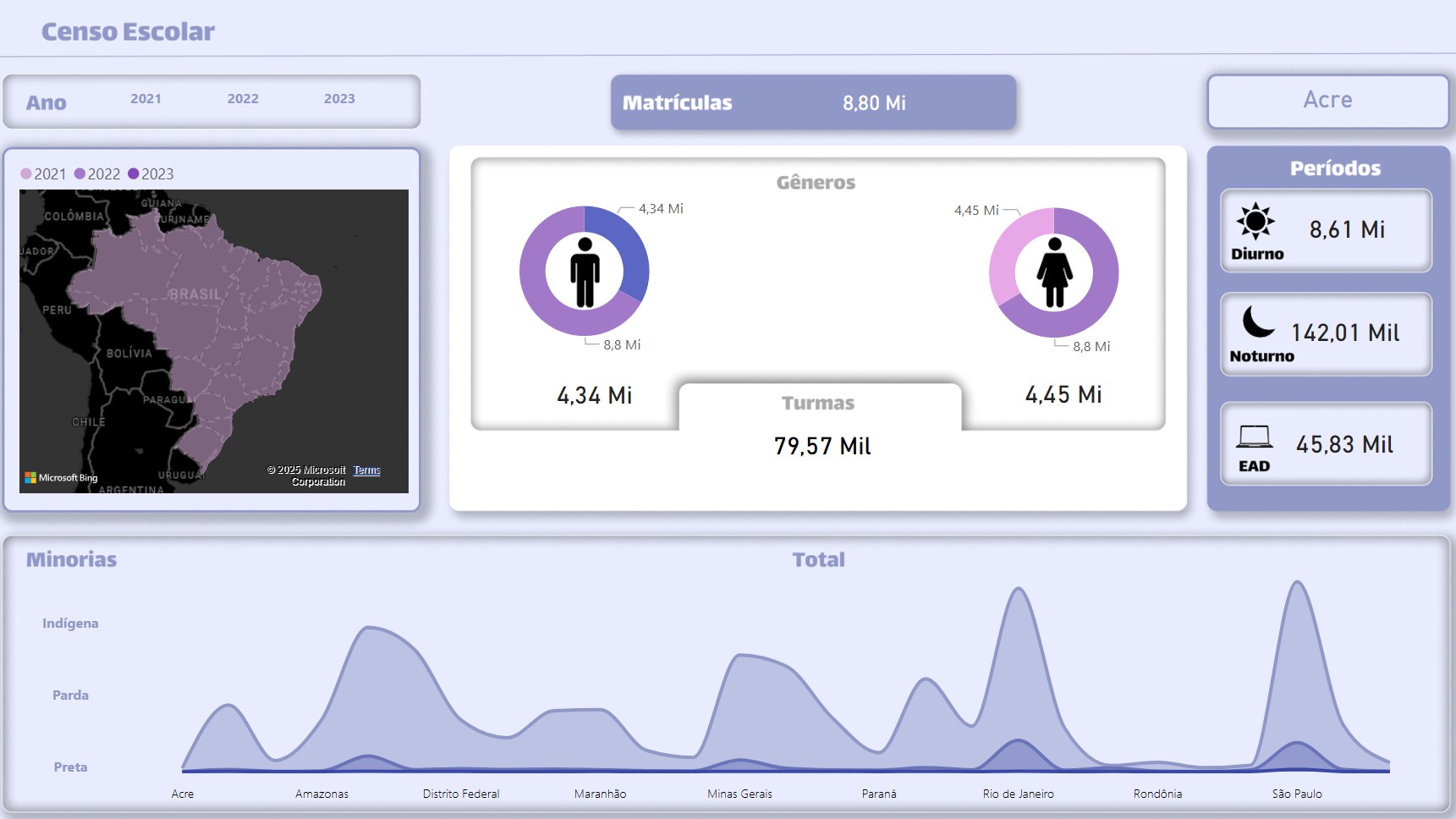Viewport: 1456px width, 819px height.
Task: Select the Indígena minority filter
Action: coord(70,624)
